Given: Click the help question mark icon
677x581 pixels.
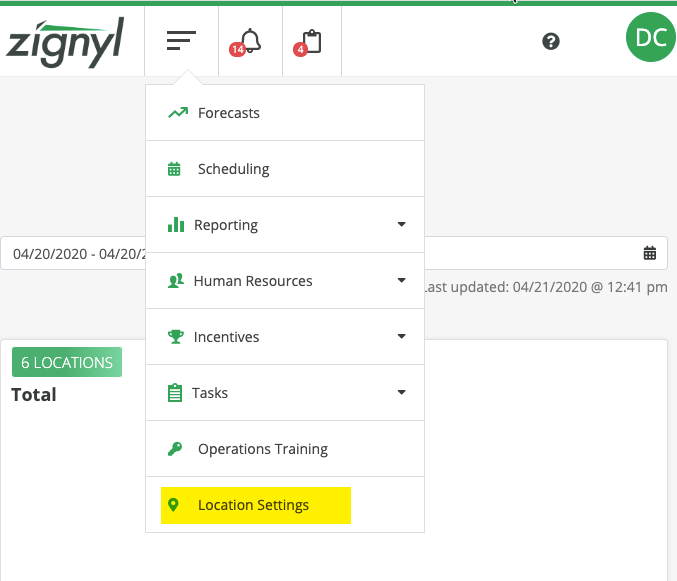Looking at the screenshot, I should pos(550,41).
